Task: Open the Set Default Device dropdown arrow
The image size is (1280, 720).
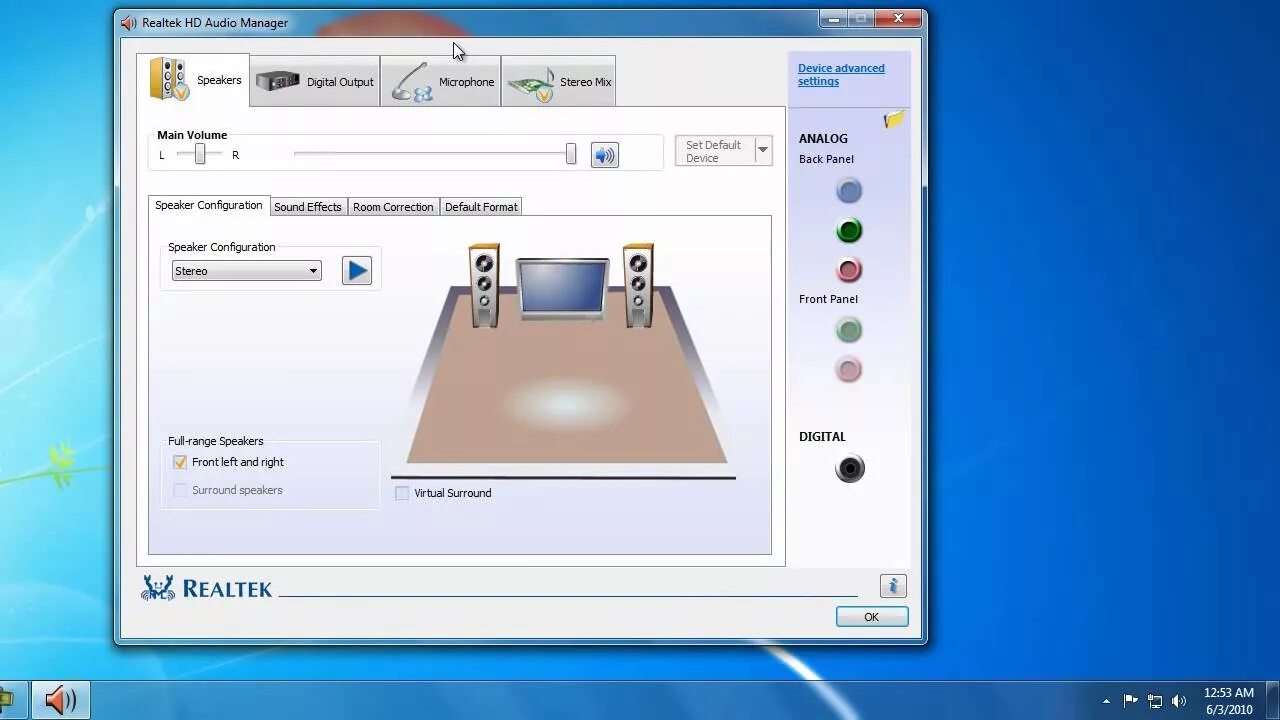Action: tap(763, 150)
